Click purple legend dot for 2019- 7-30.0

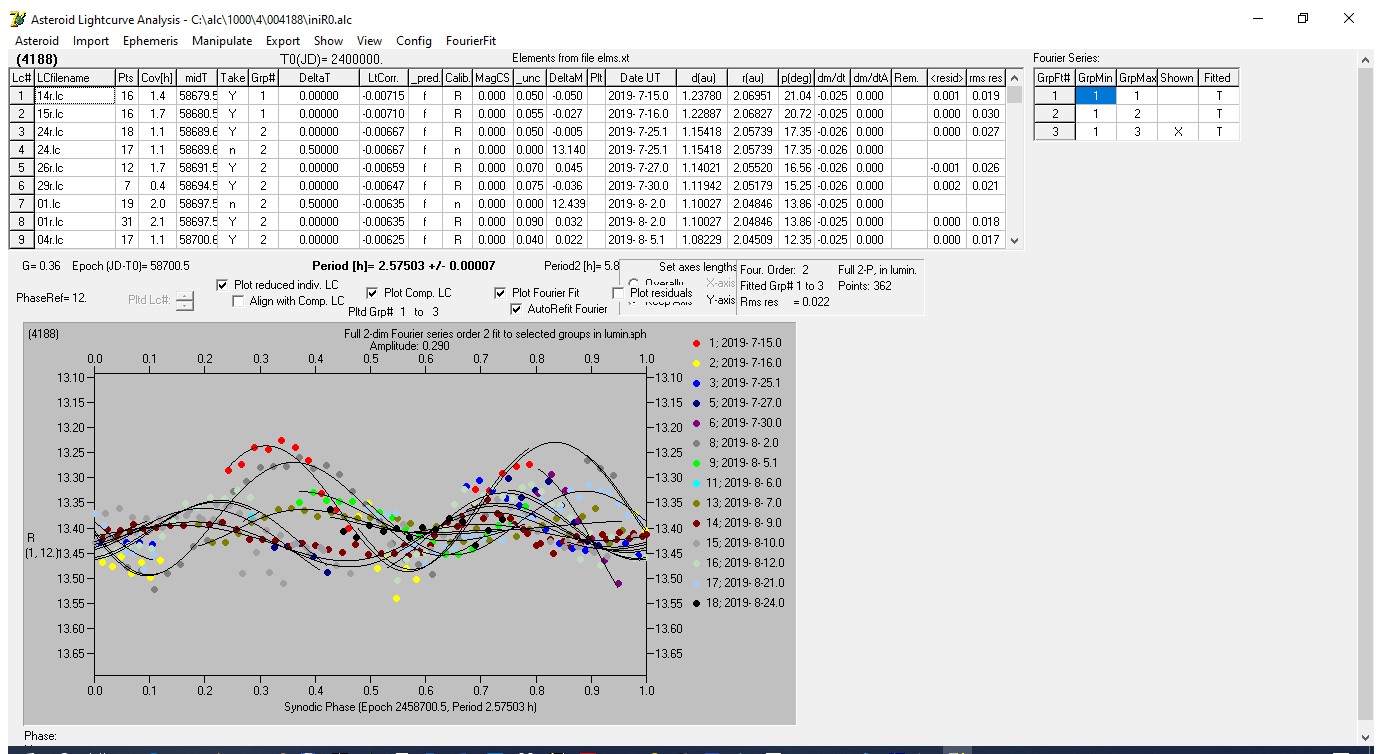click(696, 423)
